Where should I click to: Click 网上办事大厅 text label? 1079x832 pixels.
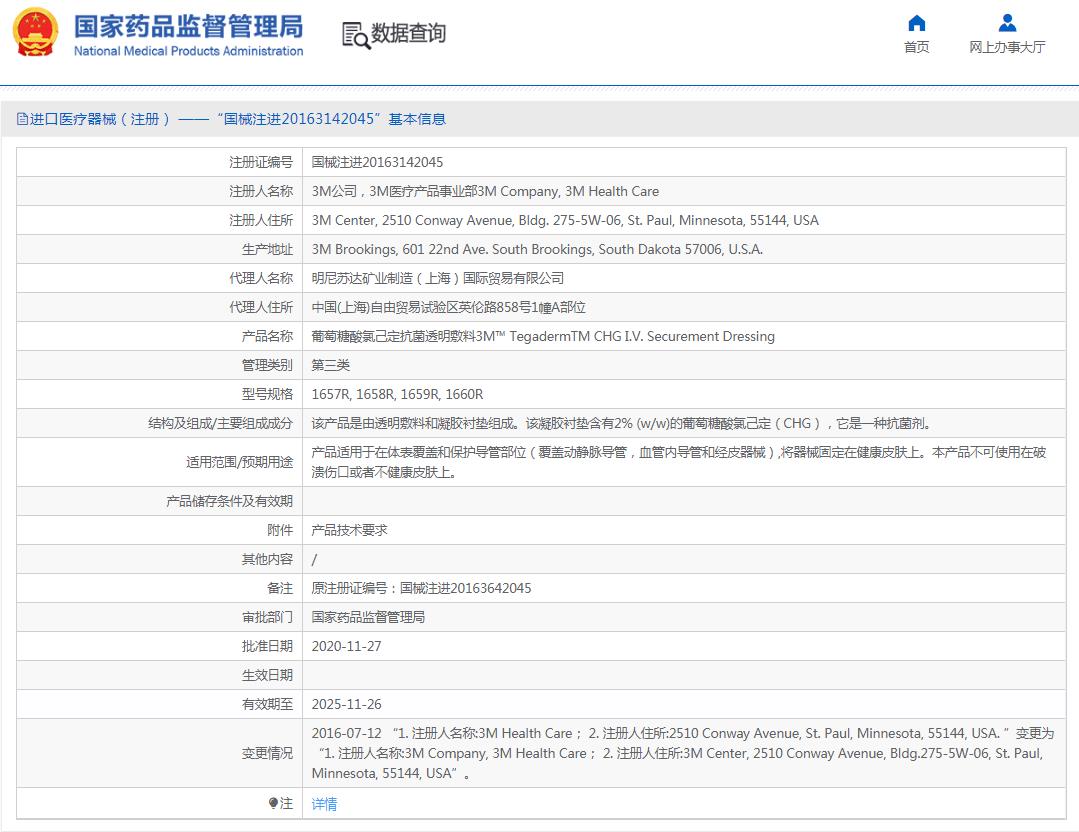[x=1007, y=47]
